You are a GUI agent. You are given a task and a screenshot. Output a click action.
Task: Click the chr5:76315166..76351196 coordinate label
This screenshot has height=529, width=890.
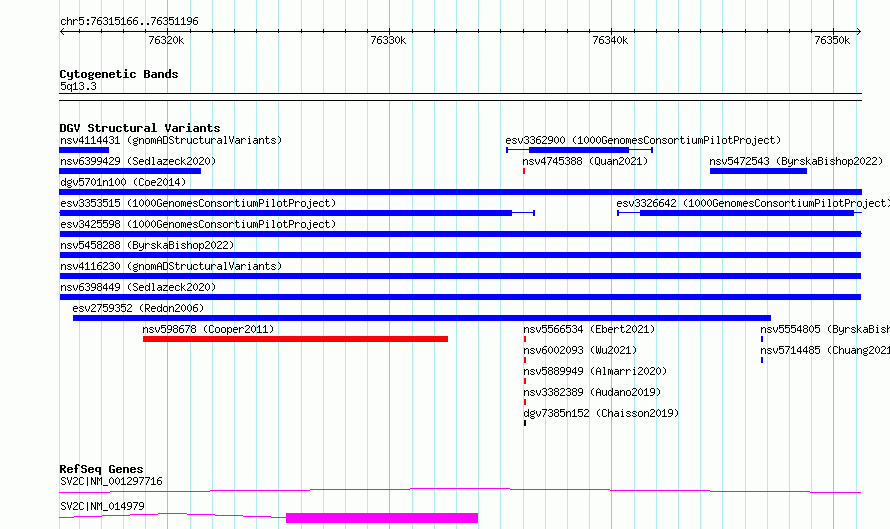(129, 21)
